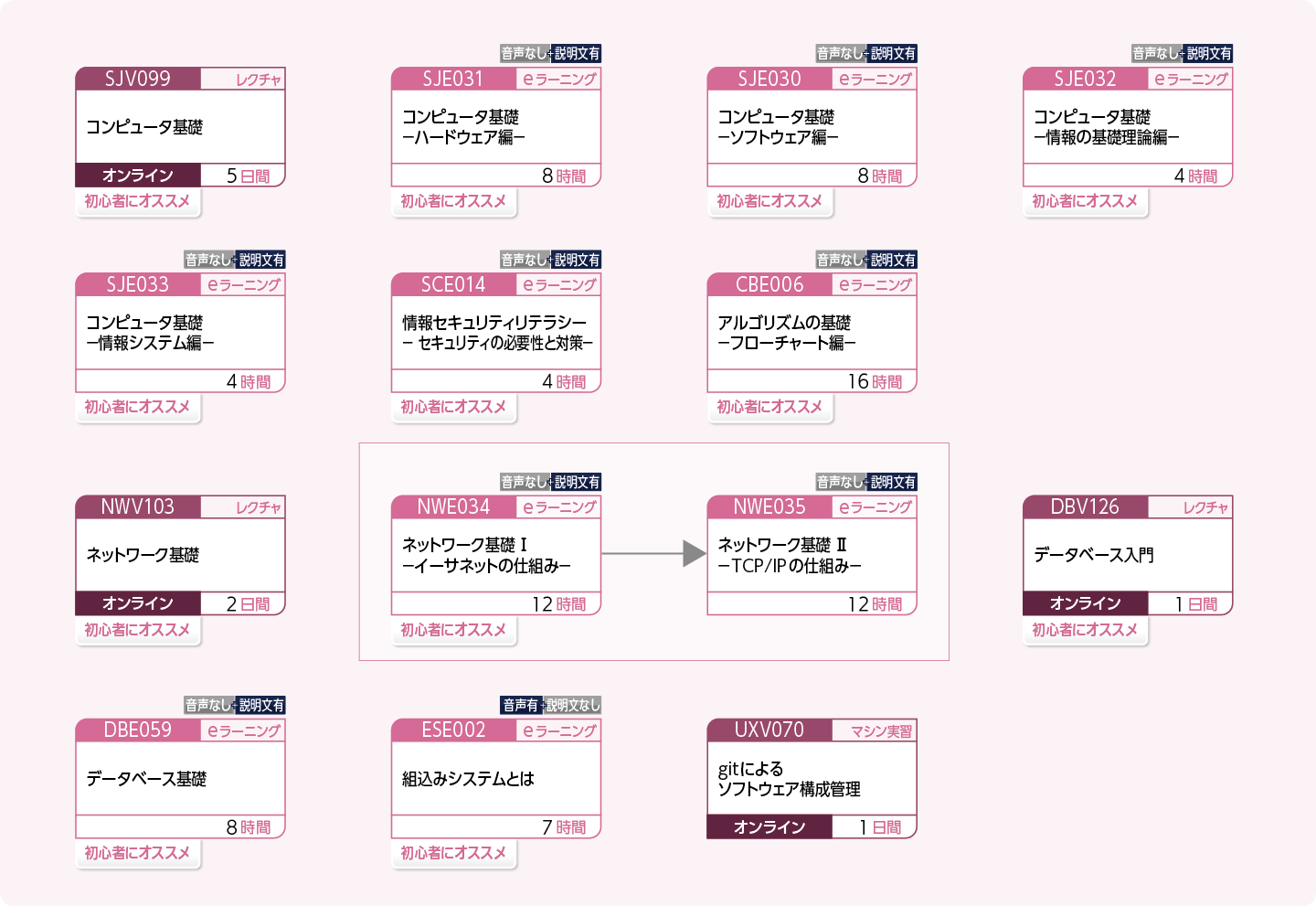The height and width of the screenshot is (906, 1316).
Task: Select UXV070 gitによるソフトウェア構成管理 course
Action: click(812, 778)
